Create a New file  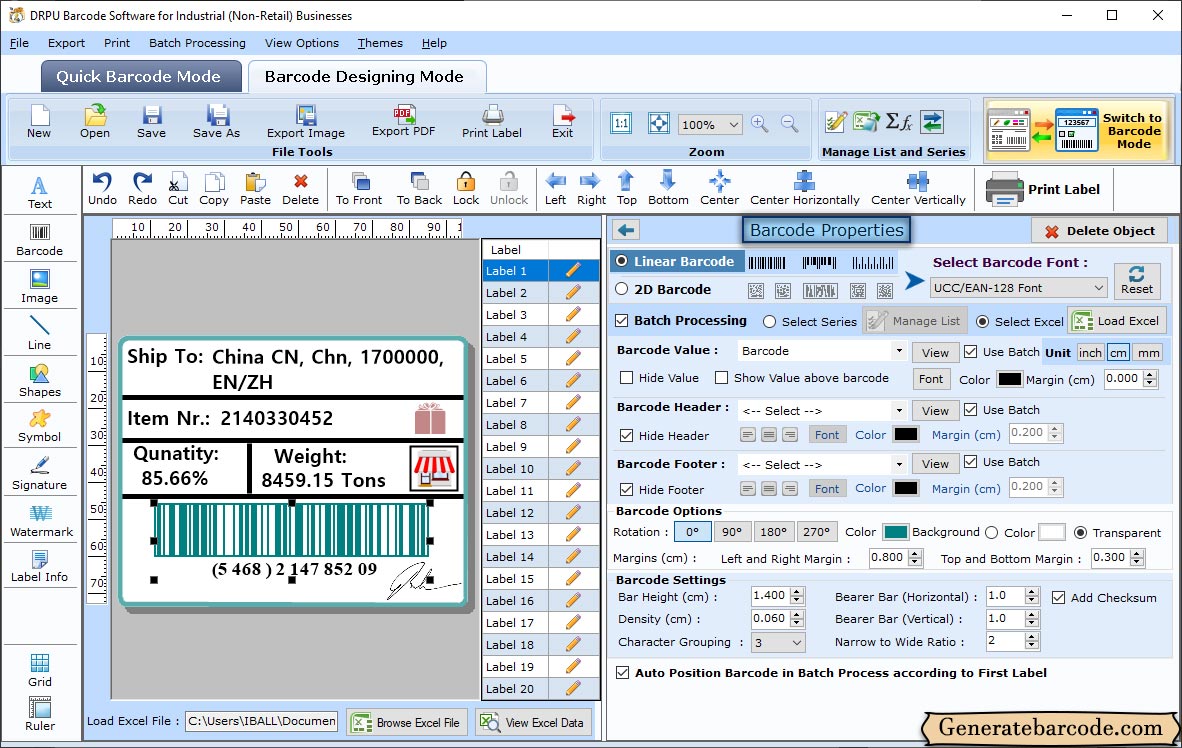[39, 121]
